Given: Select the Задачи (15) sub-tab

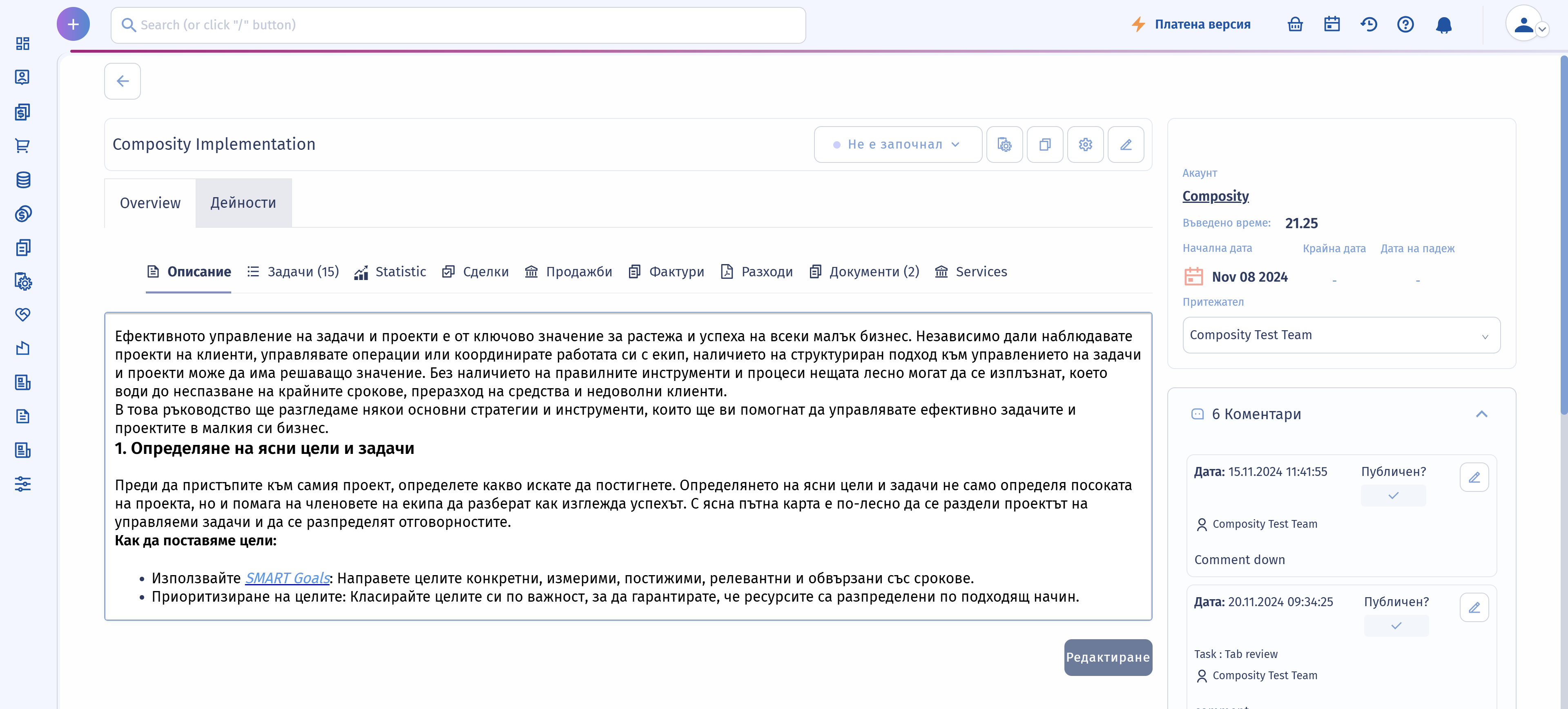Looking at the screenshot, I should 293,272.
